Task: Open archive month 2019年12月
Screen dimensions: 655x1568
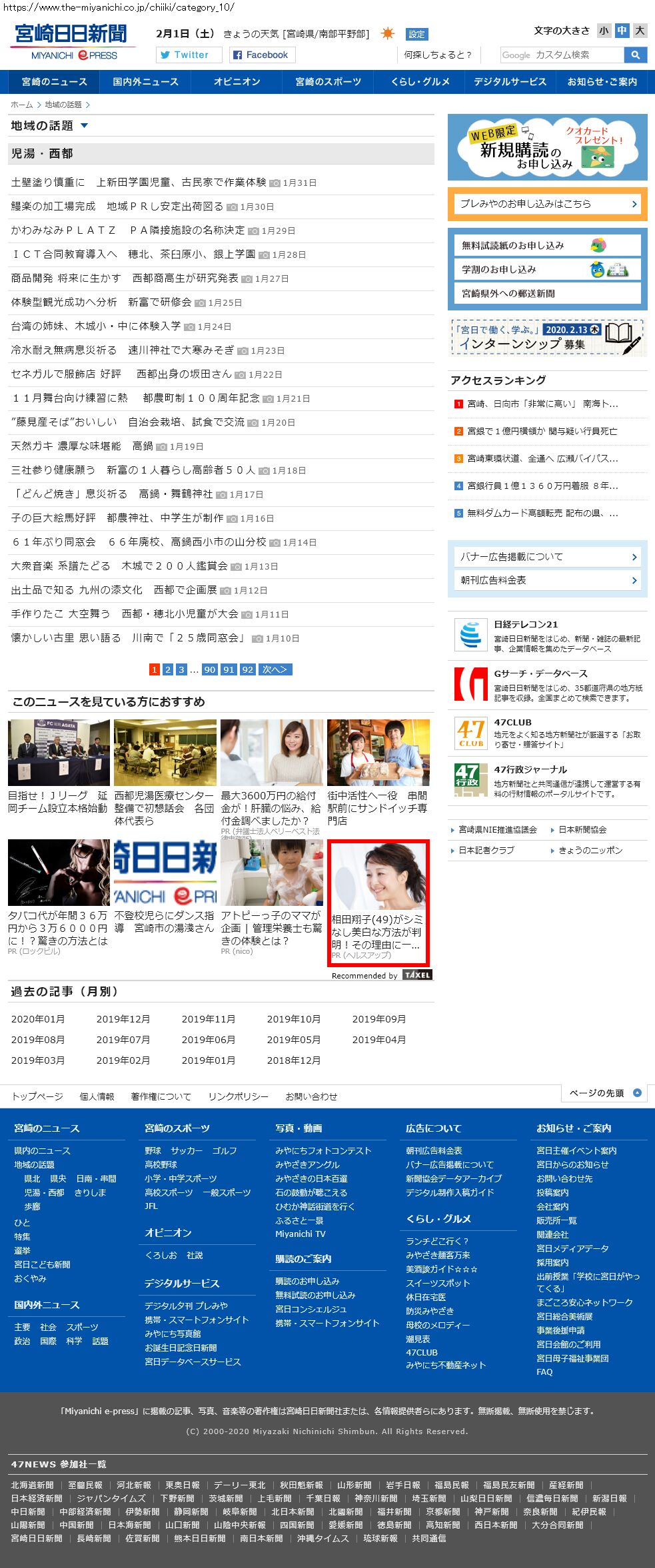Action: [x=123, y=1019]
